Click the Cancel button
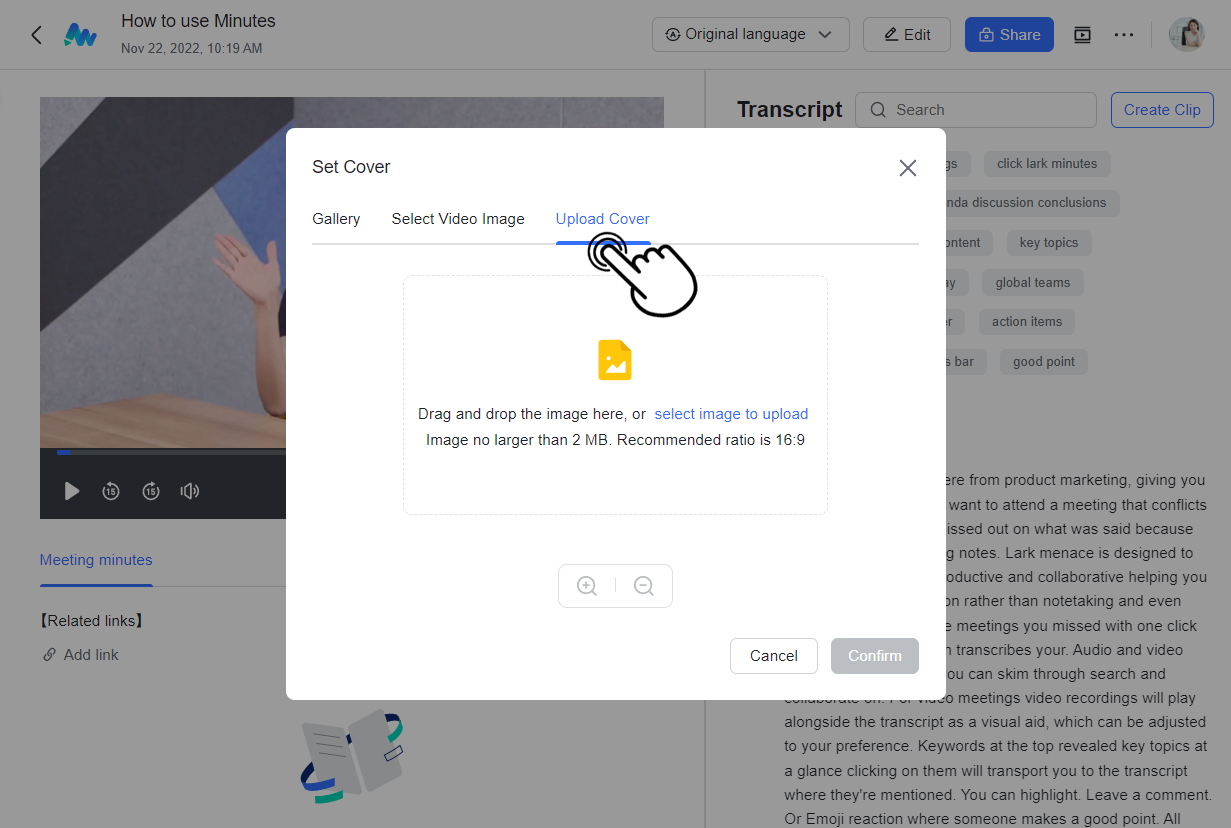This screenshot has width=1231, height=828. point(773,656)
